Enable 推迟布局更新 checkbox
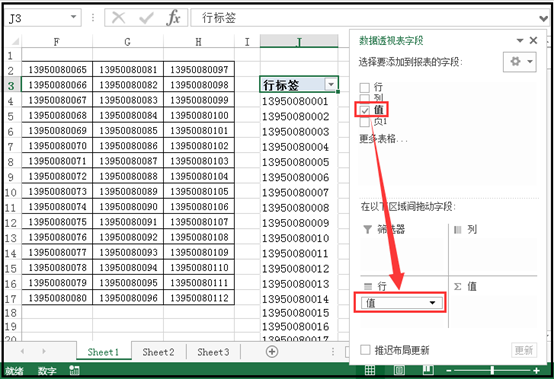Viewport: 554px width, 379px height. tap(365, 350)
